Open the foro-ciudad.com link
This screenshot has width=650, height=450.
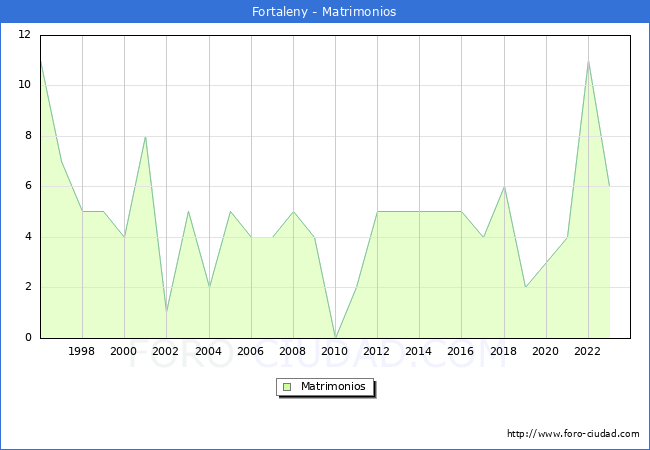coord(573,434)
